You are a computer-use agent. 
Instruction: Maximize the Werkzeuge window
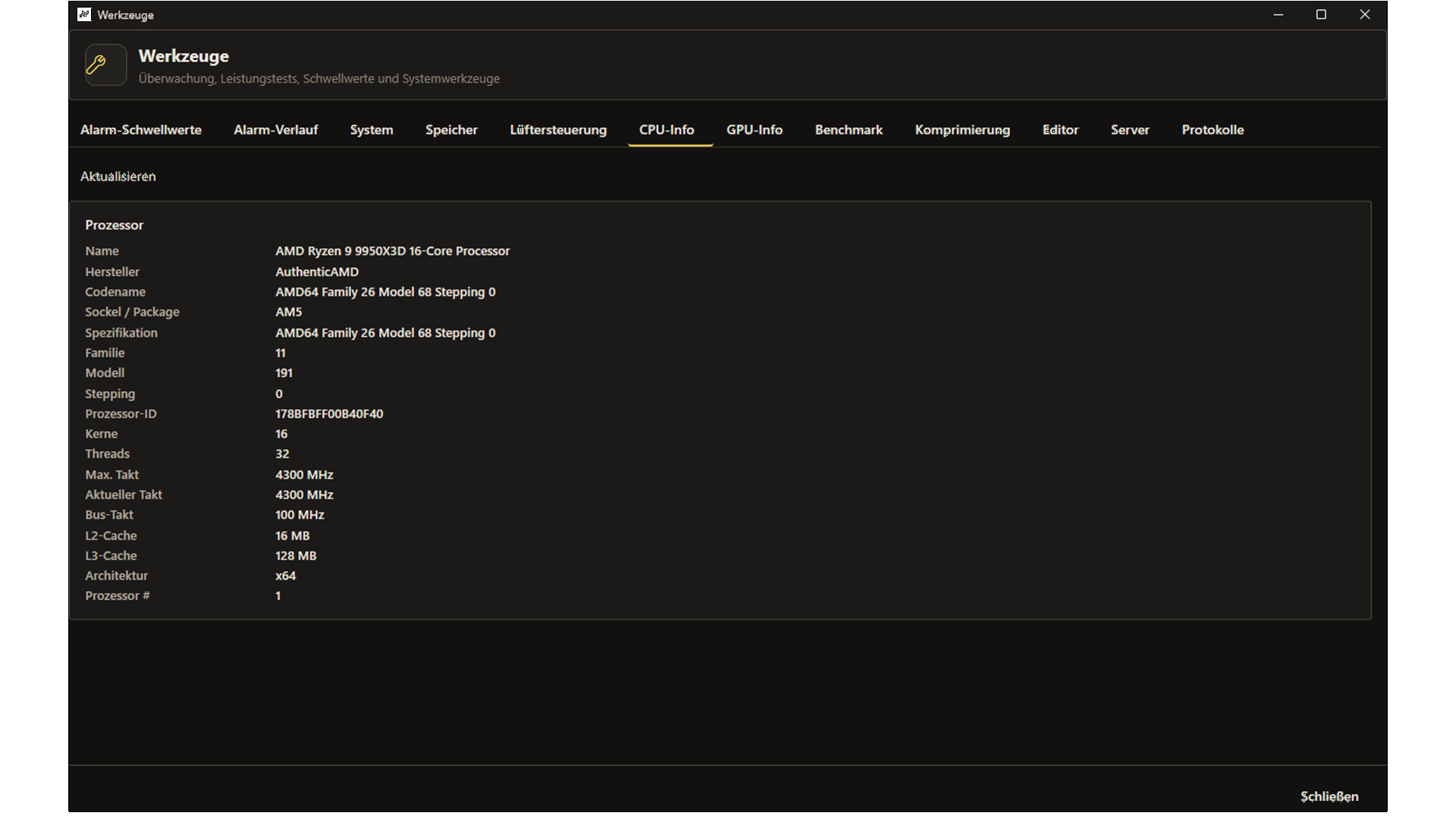click(x=1321, y=14)
